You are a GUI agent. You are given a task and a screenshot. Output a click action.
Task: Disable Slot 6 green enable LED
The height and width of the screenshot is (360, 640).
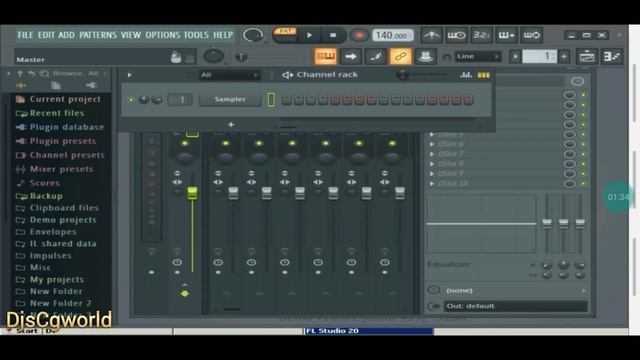click(583, 144)
